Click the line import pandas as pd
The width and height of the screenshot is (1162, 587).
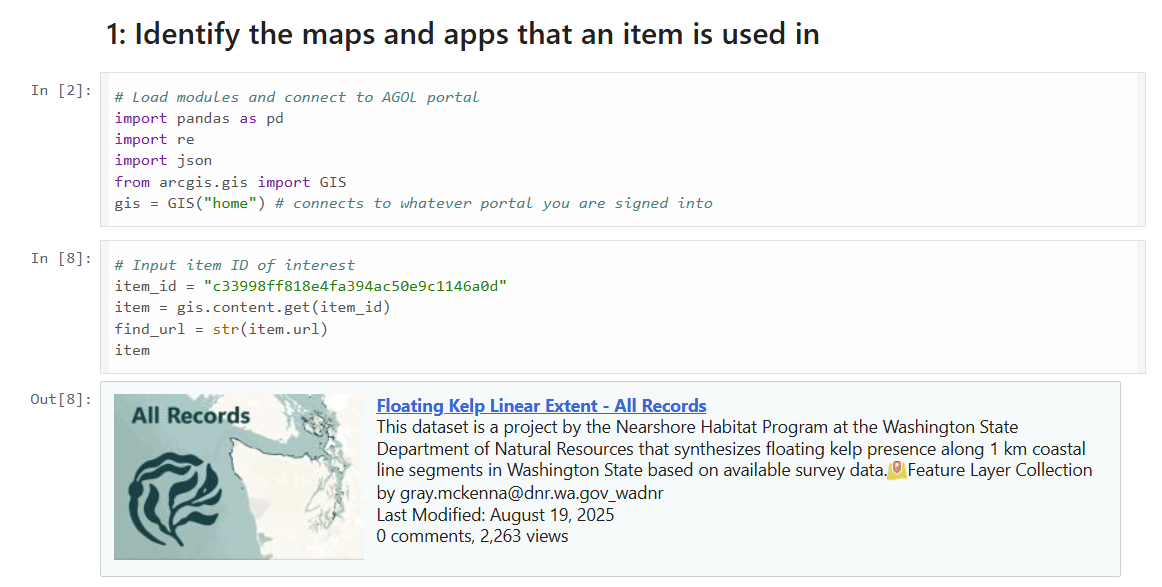click(x=199, y=119)
